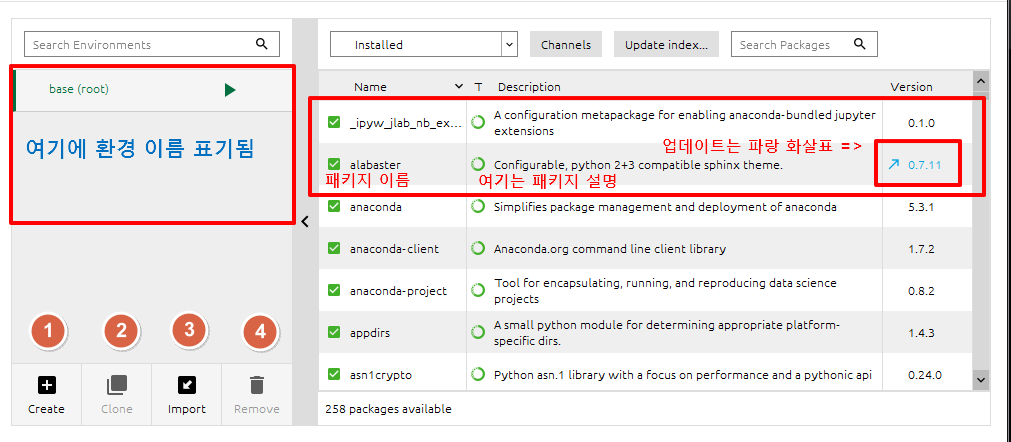Select the base (root) environment
The width and height of the screenshot is (1011, 442).
pyautogui.click(x=153, y=90)
